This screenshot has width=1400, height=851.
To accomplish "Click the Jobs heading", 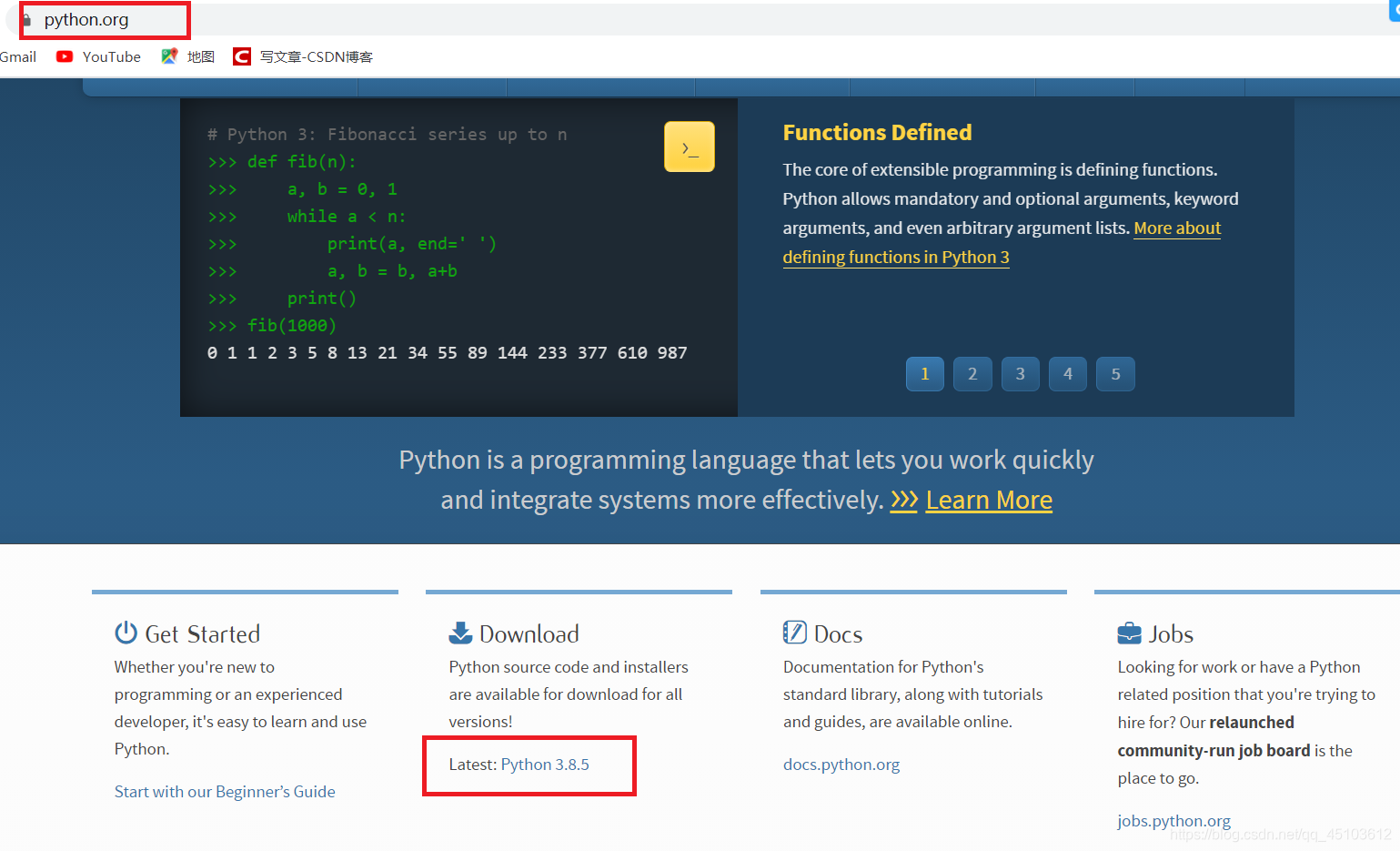I will click(1172, 634).
